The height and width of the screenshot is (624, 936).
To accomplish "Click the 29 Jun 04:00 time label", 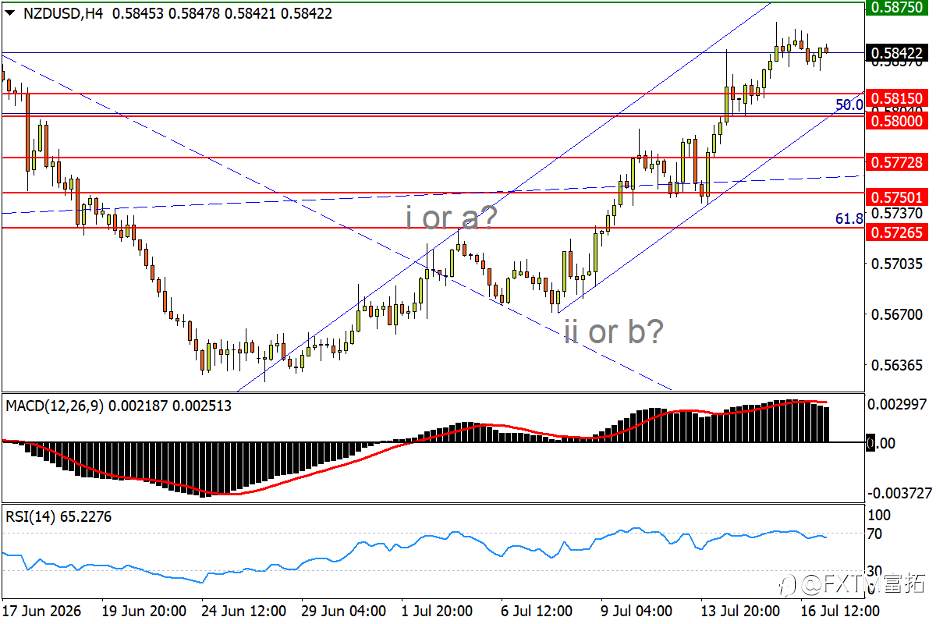I will tap(343, 611).
